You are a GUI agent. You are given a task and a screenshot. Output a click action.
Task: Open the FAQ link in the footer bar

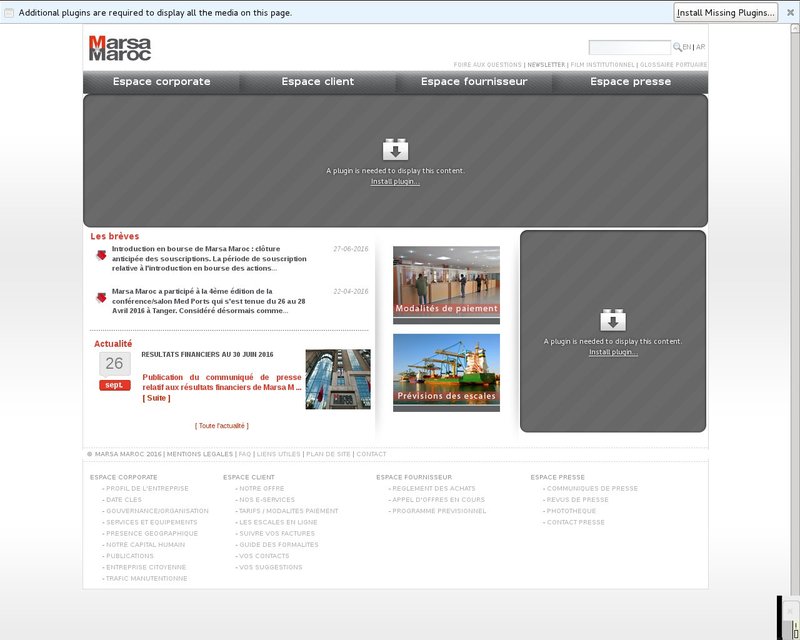click(245, 454)
